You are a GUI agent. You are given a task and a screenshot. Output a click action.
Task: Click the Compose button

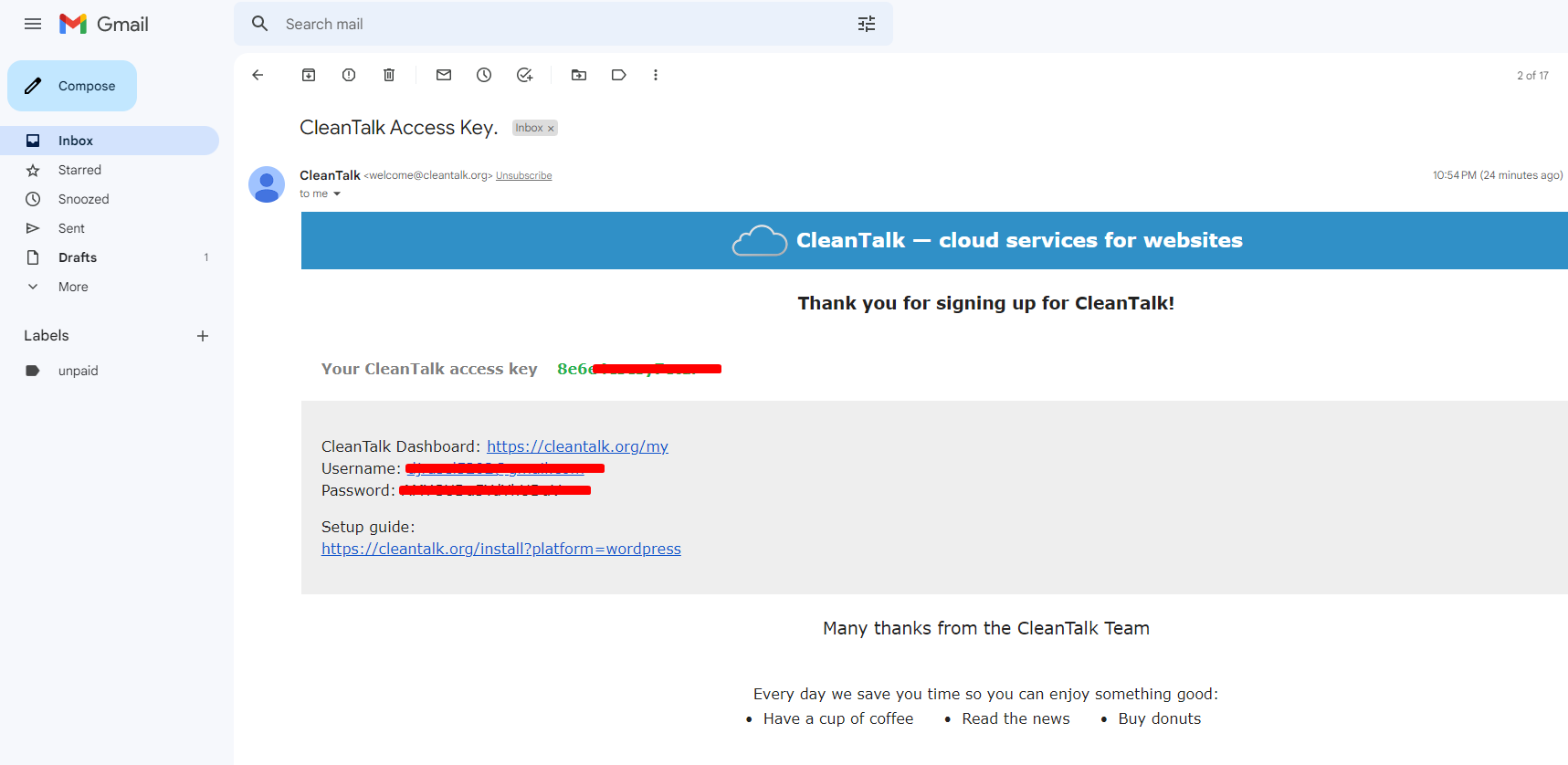point(72,86)
